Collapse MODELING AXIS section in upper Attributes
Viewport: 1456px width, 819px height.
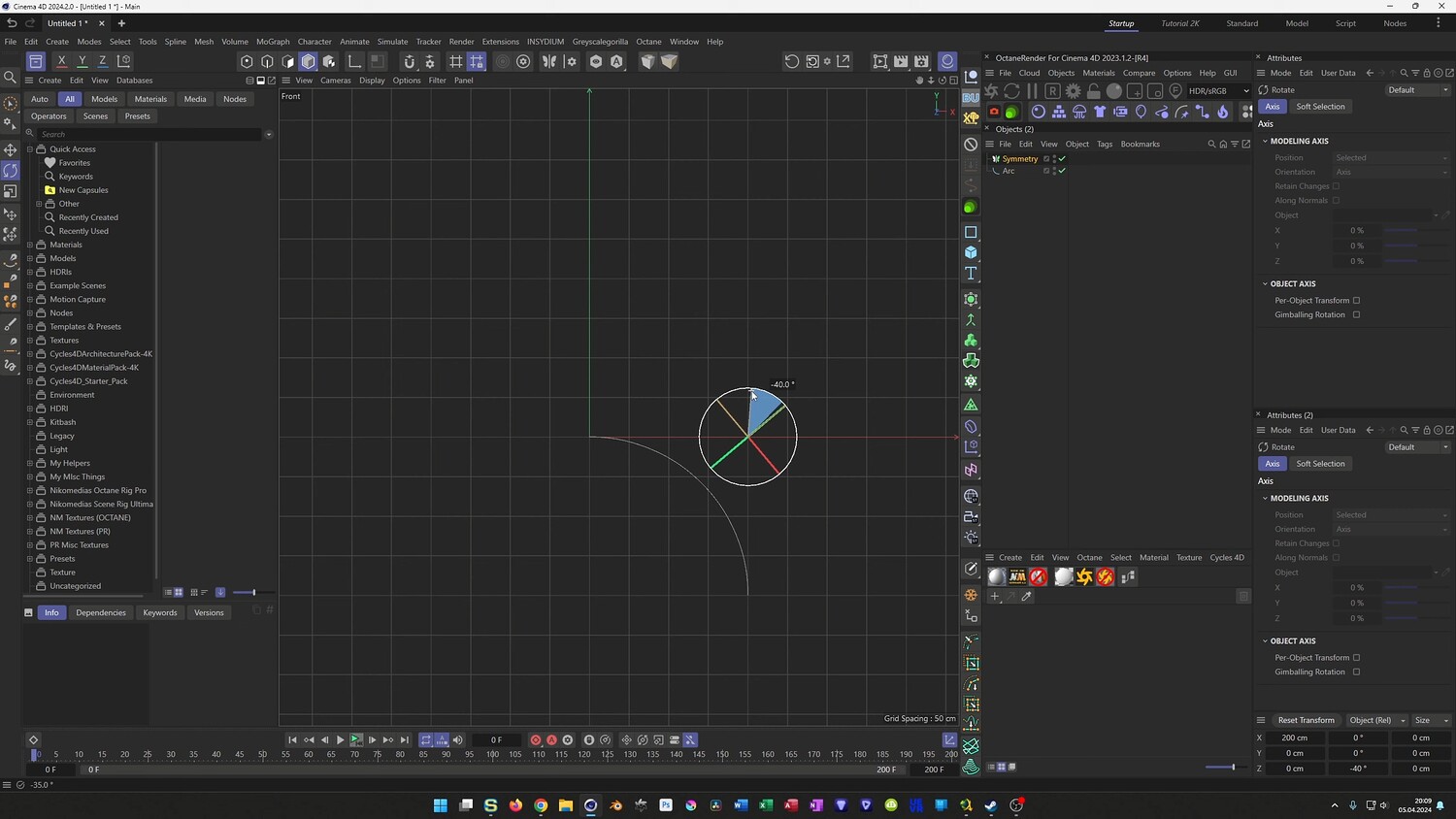click(x=1266, y=142)
